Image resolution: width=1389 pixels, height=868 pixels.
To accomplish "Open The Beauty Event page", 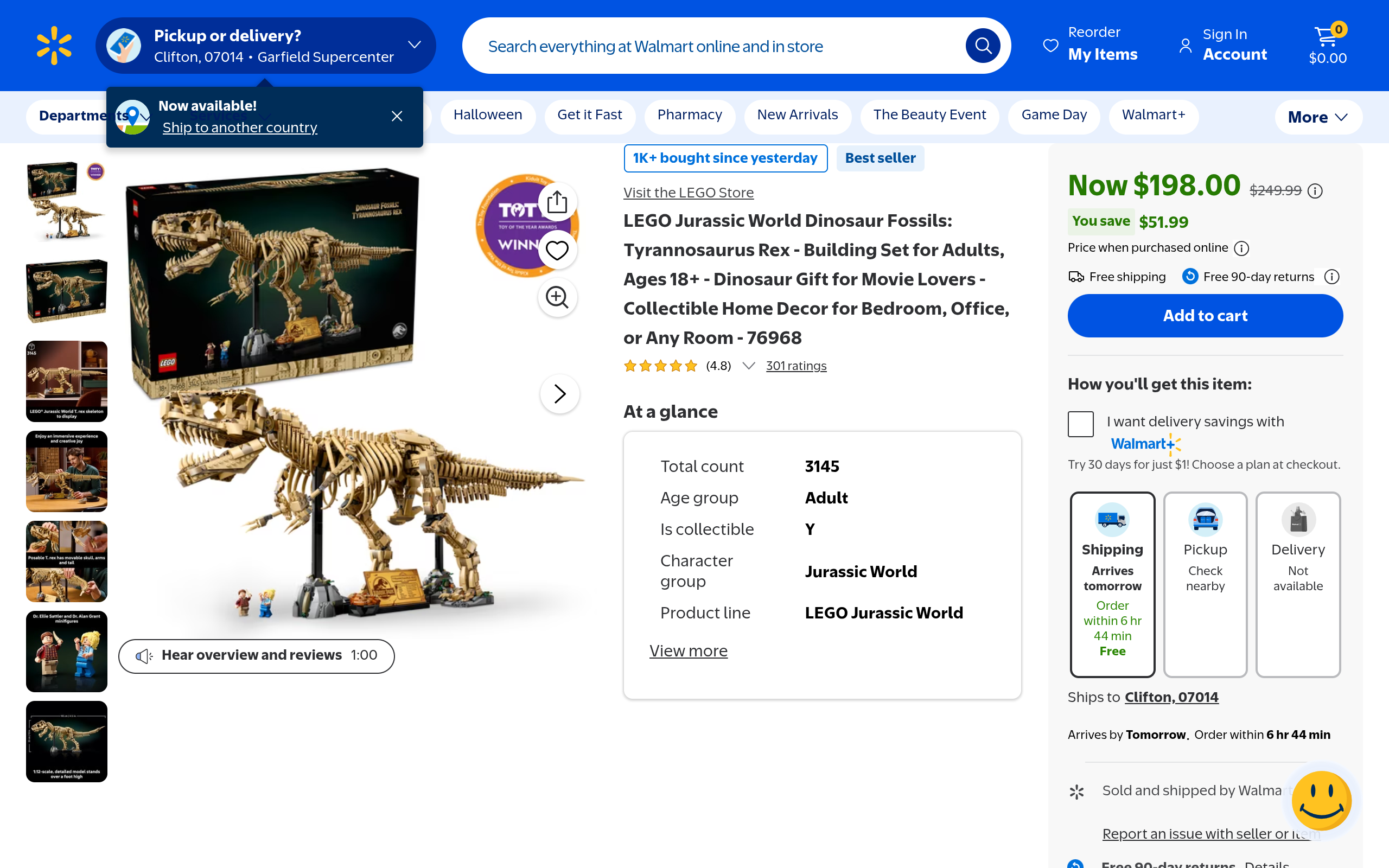I will tap(930, 117).
